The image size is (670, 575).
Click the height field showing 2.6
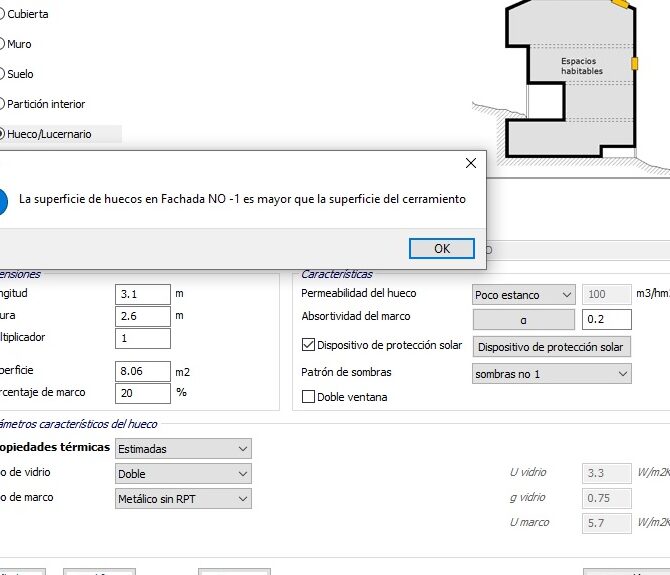(x=143, y=316)
